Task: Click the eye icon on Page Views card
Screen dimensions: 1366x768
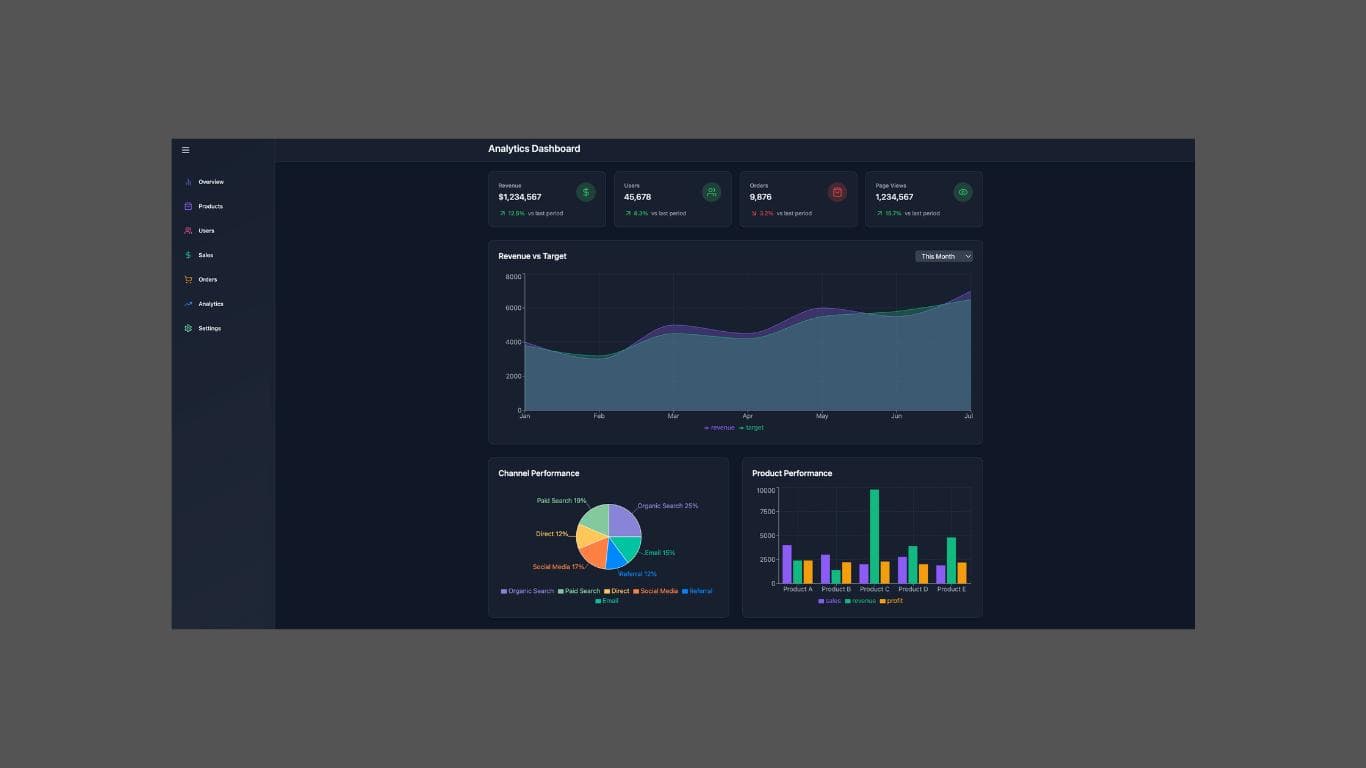Action: 963,191
